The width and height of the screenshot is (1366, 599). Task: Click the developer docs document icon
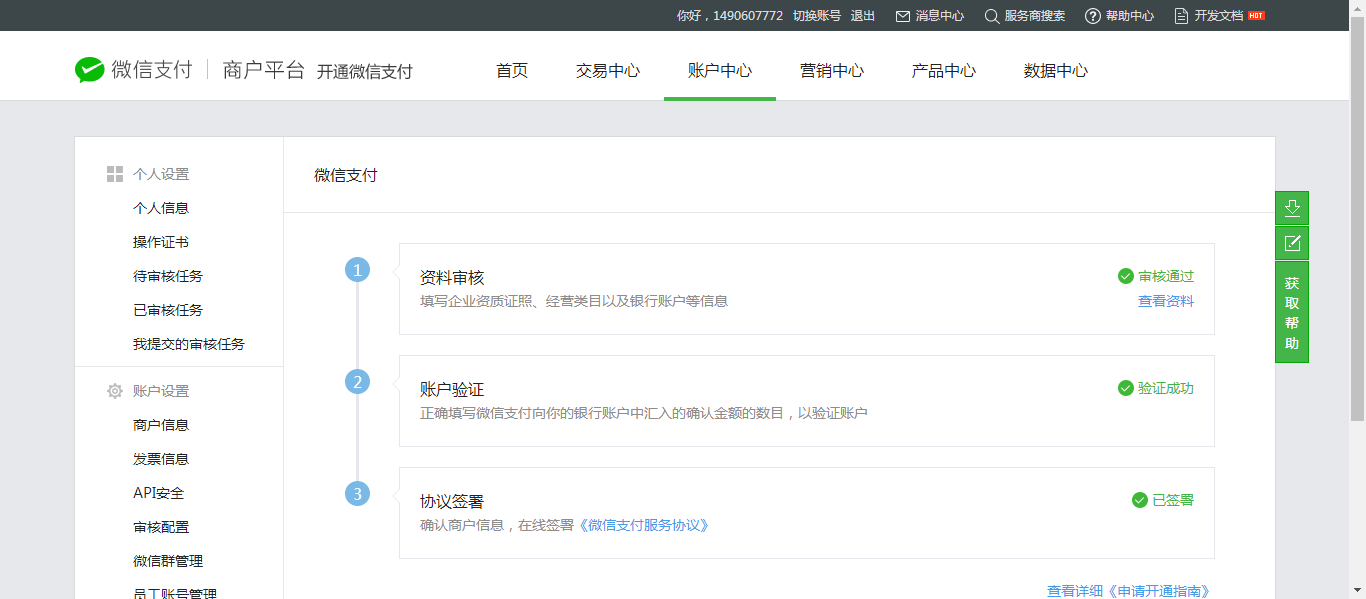point(1182,16)
